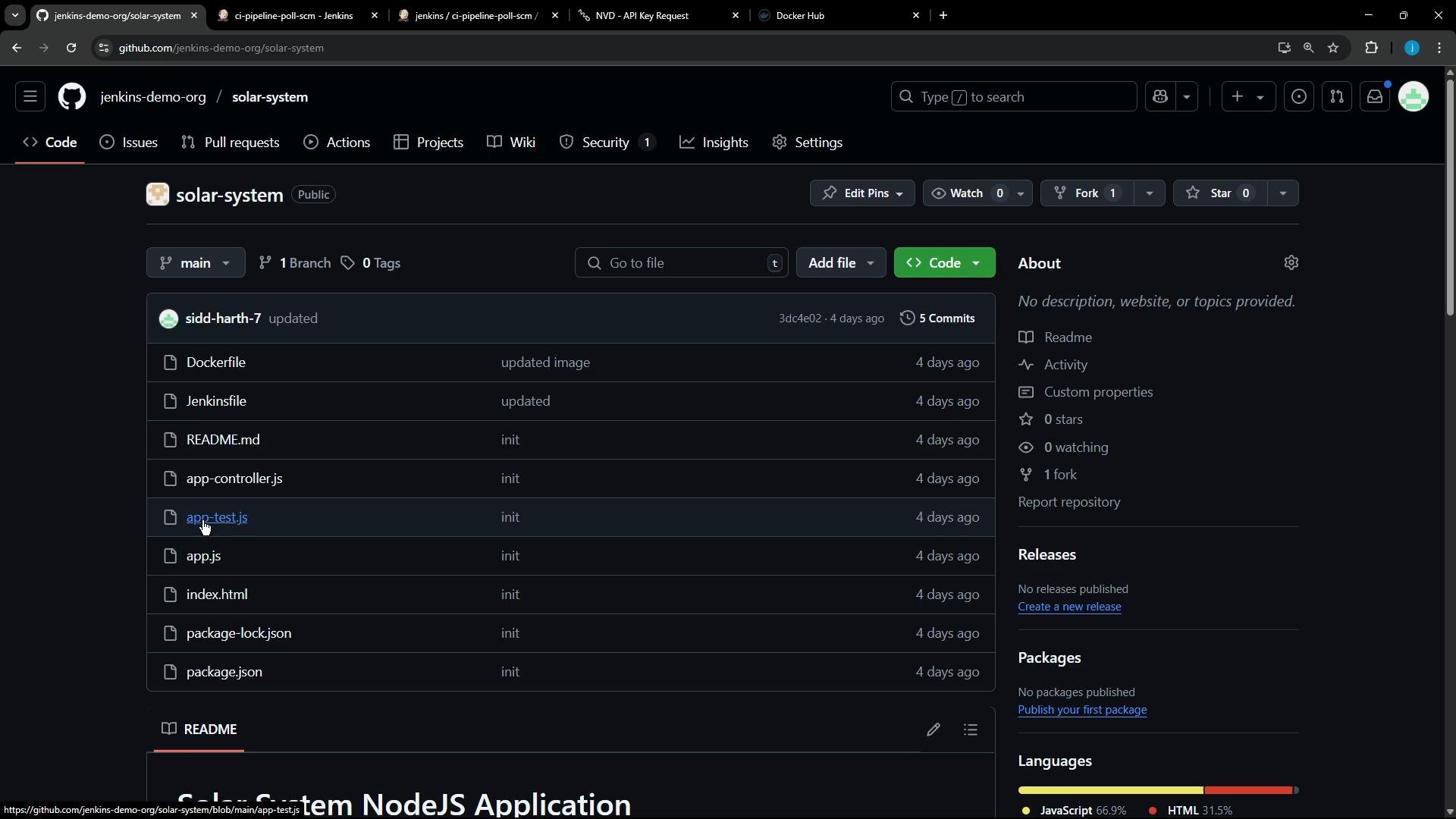Reload the page in the browser
1456x819 pixels.
[71, 48]
